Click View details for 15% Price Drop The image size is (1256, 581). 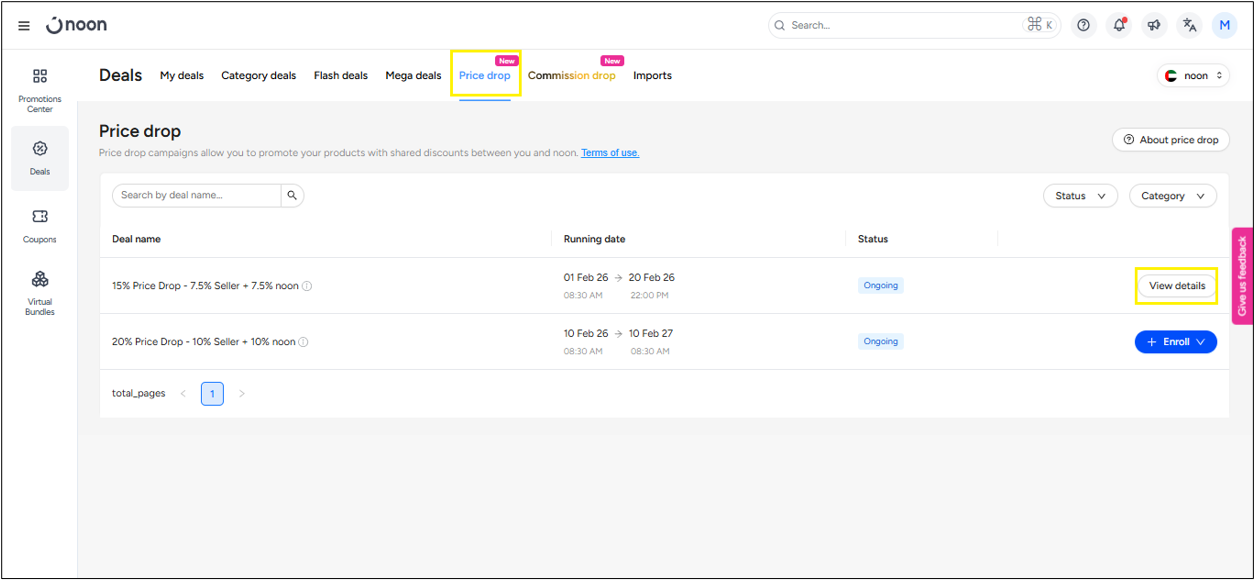(1176, 286)
